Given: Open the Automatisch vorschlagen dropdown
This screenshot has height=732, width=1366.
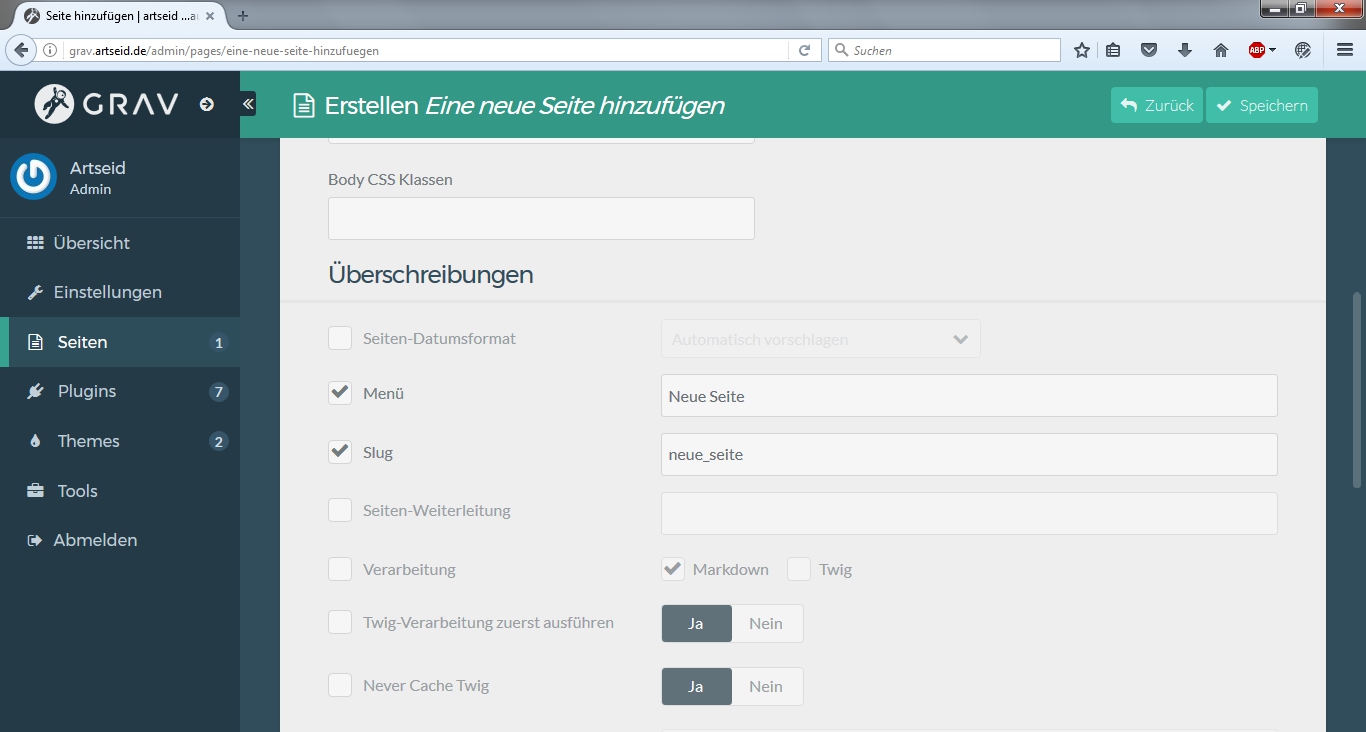Looking at the screenshot, I should (820, 339).
